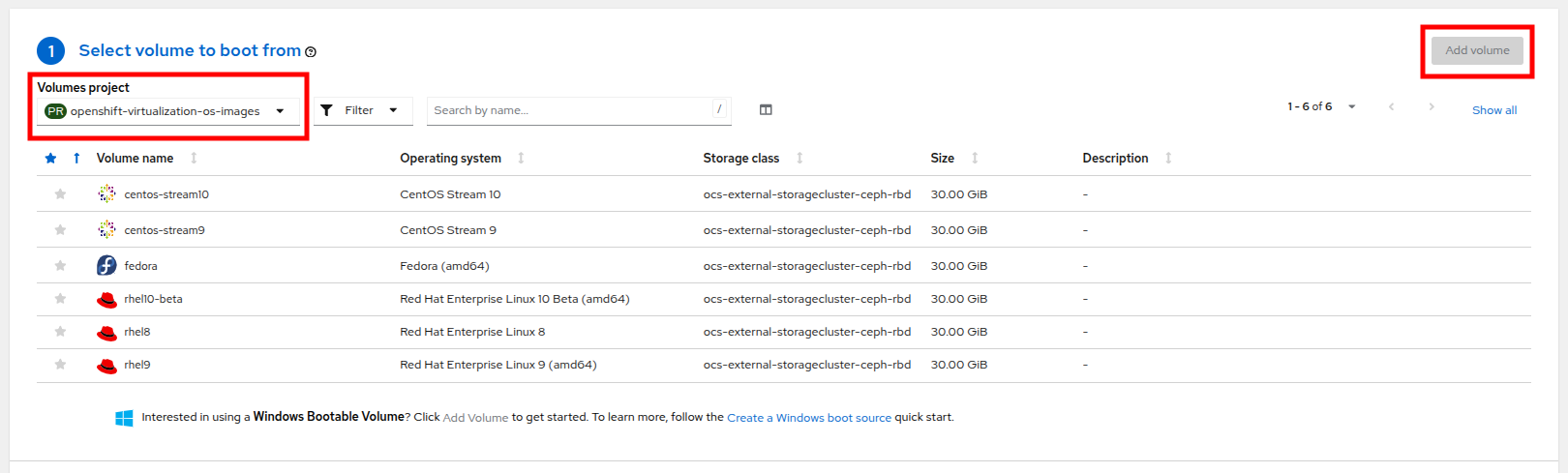Open Create a Windows boot source link
Image resolution: width=1568 pixels, height=473 pixels.
[x=808, y=418]
